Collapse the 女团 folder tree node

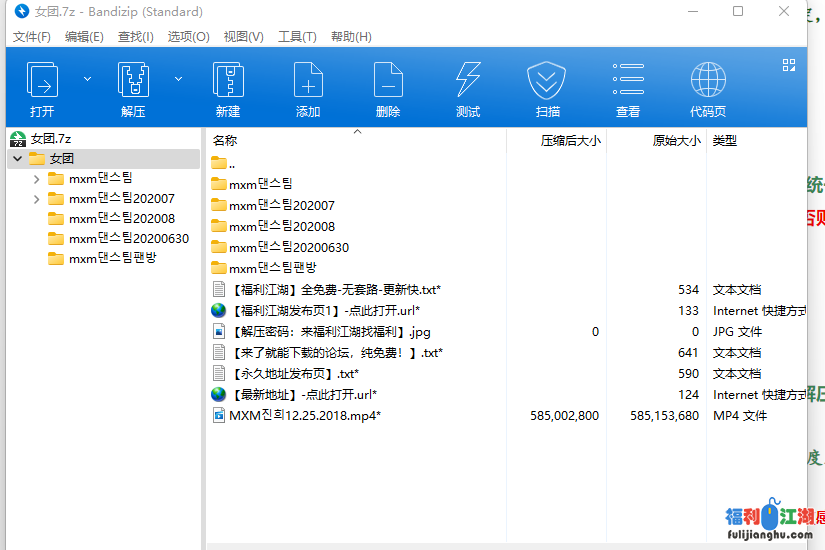point(18,159)
